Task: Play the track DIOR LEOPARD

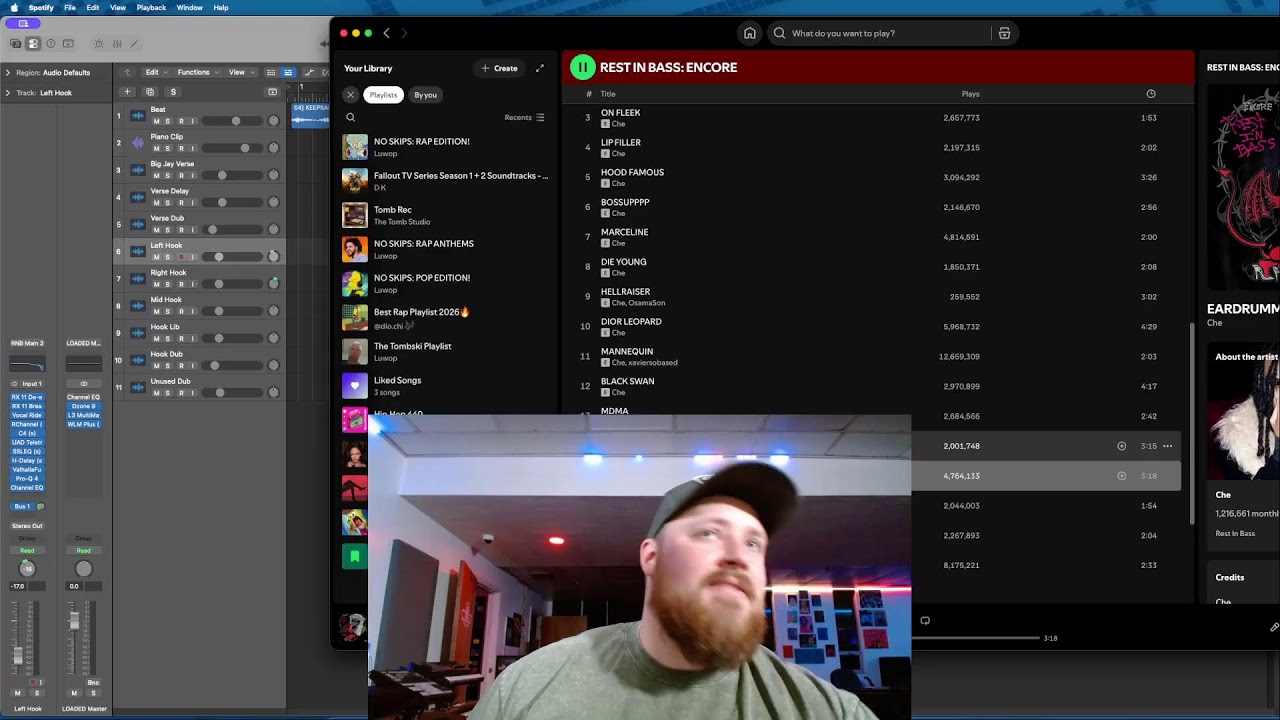Action: point(631,322)
